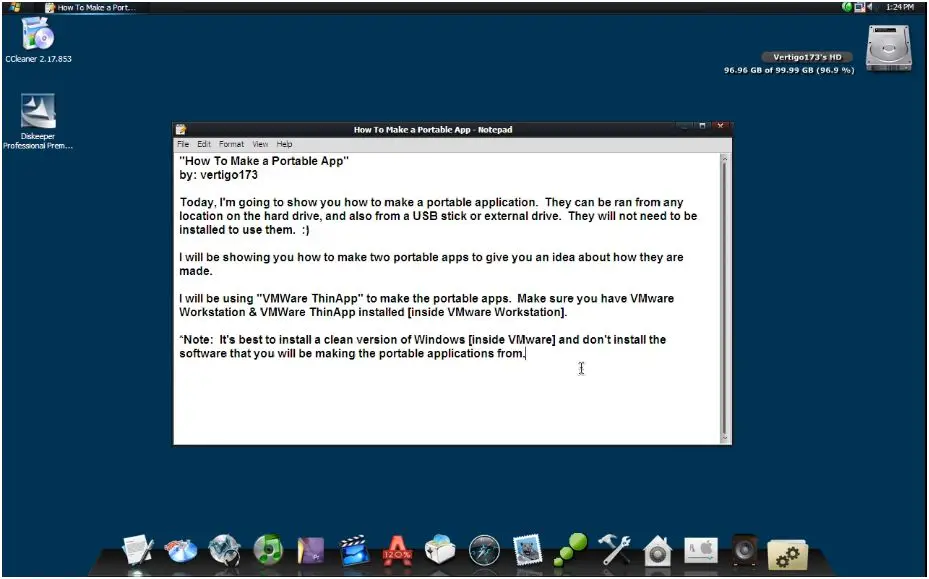The height and width of the screenshot is (579, 929).
Task: Open the Help menu in Notepad
Action: click(x=284, y=144)
